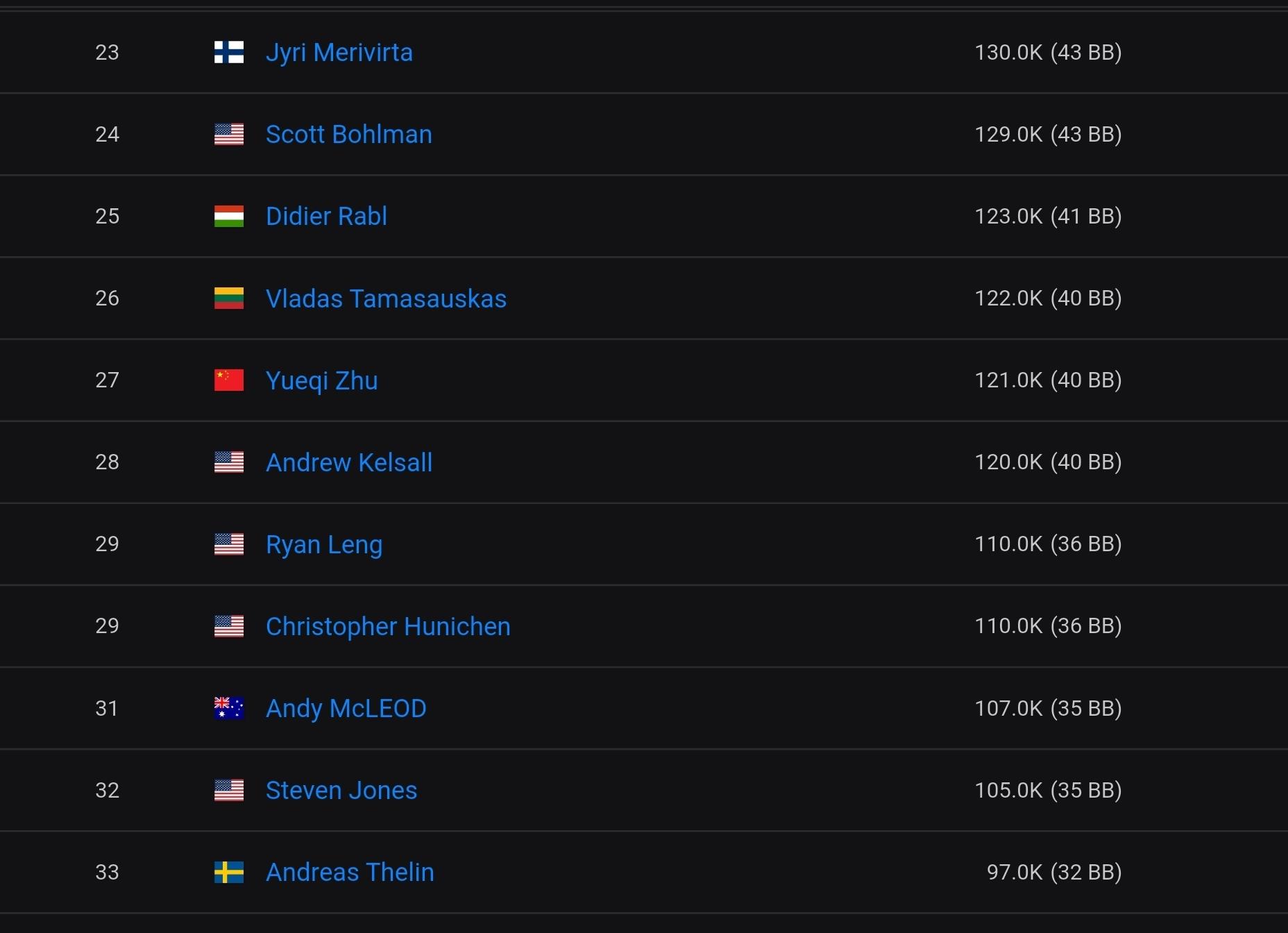View Didier Rabl's profile link
Screen dimensions: 1288x933
(326, 217)
